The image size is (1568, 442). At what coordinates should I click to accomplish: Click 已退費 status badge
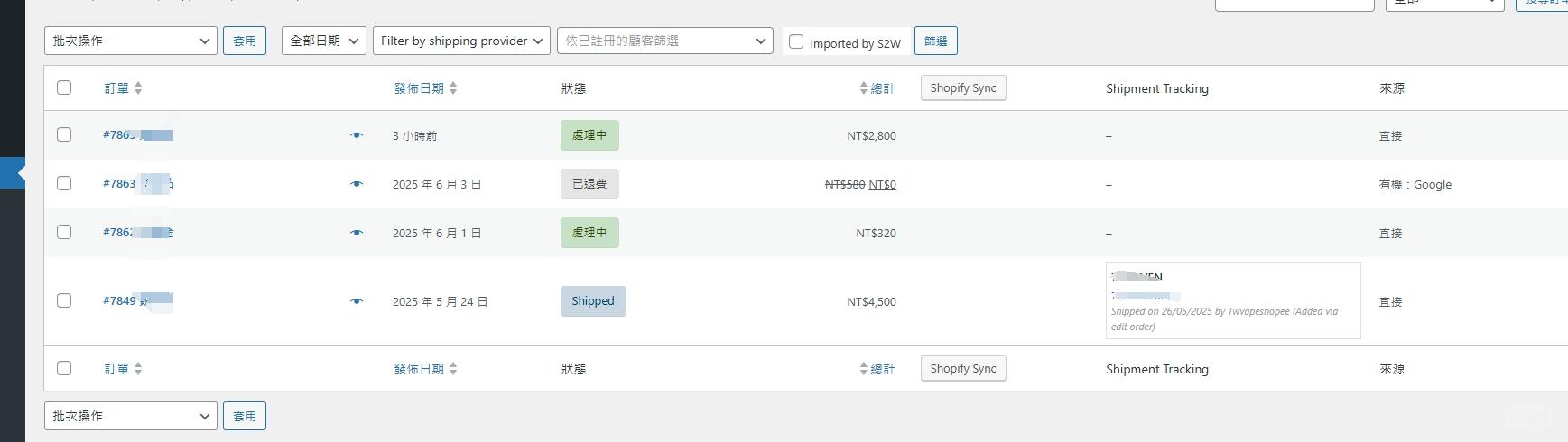pos(589,184)
